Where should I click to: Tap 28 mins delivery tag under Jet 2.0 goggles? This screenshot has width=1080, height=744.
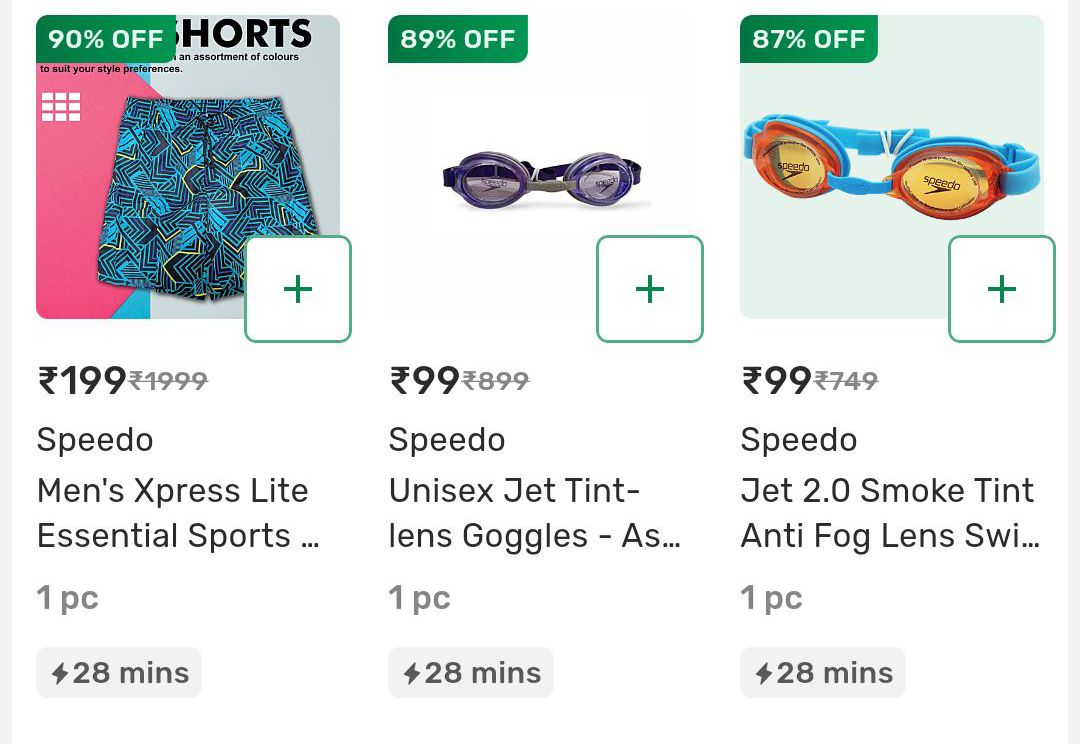click(x=823, y=673)
